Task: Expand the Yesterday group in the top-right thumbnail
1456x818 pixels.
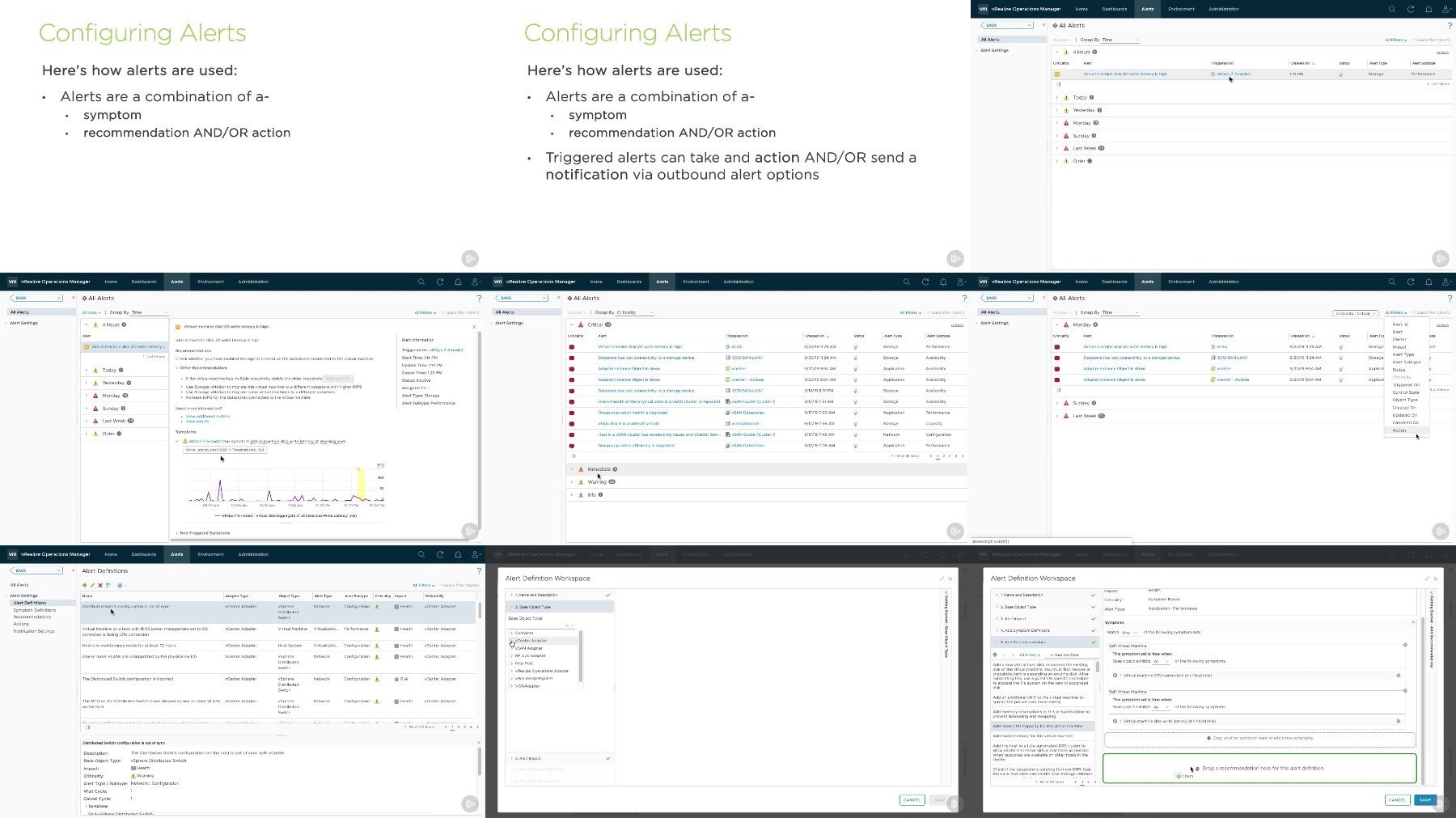Action: coord(1056,110)
